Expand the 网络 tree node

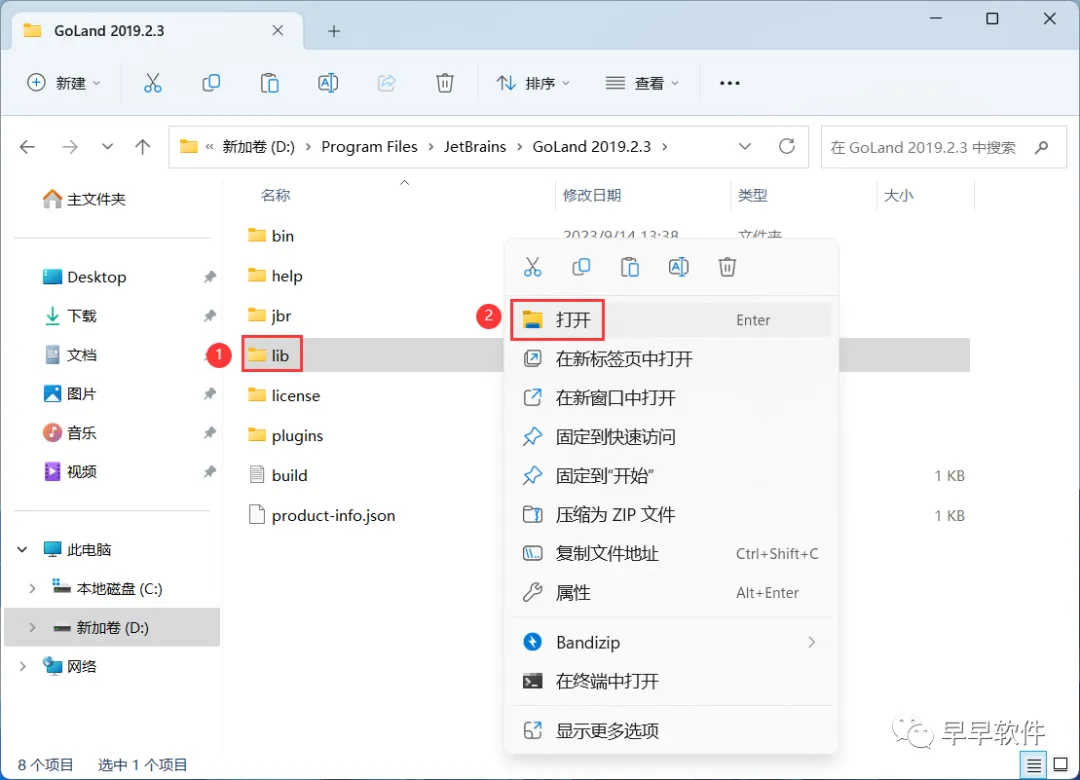point(22,666)
